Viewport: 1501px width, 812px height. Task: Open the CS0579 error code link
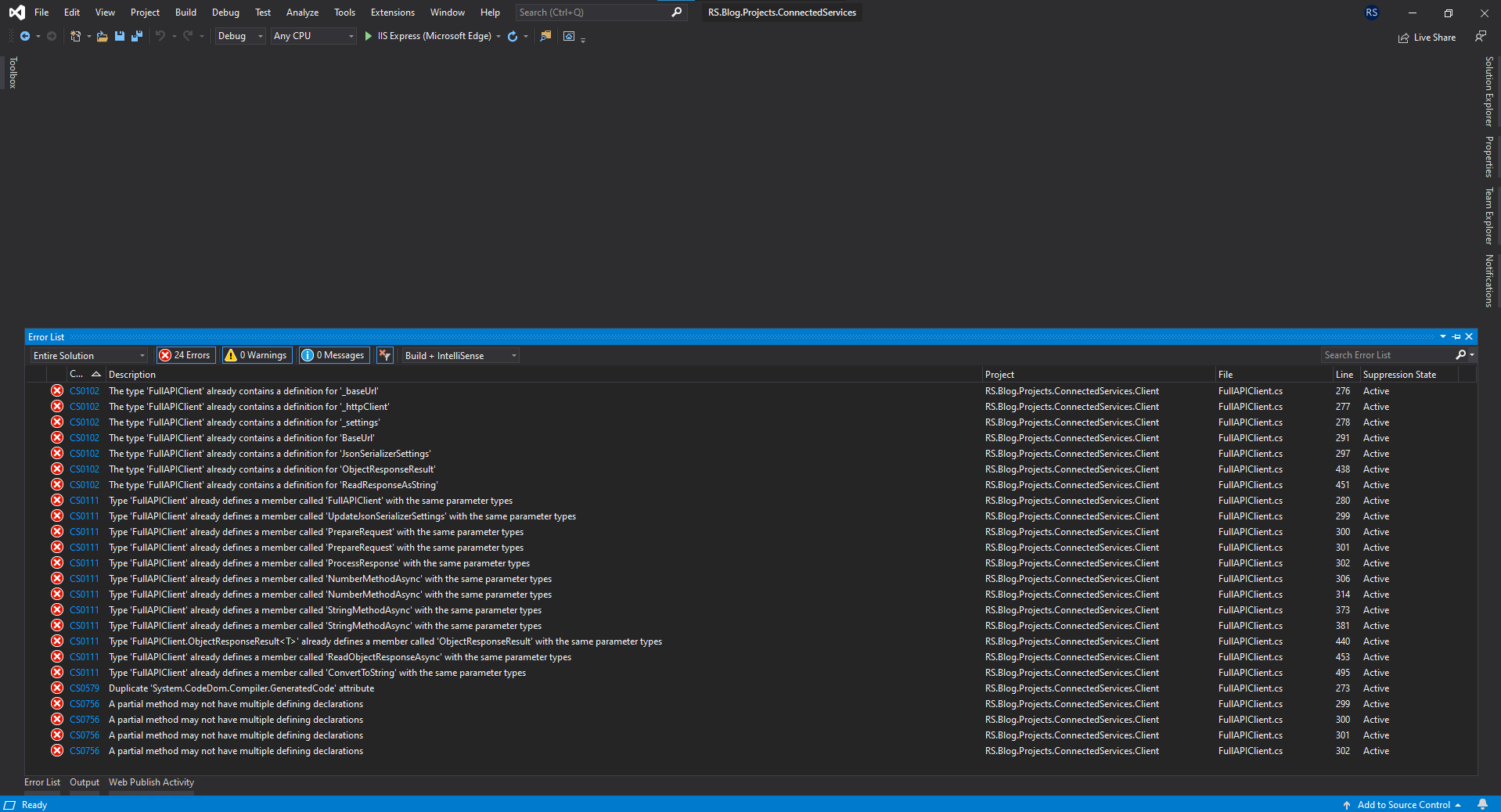(85, 688)
